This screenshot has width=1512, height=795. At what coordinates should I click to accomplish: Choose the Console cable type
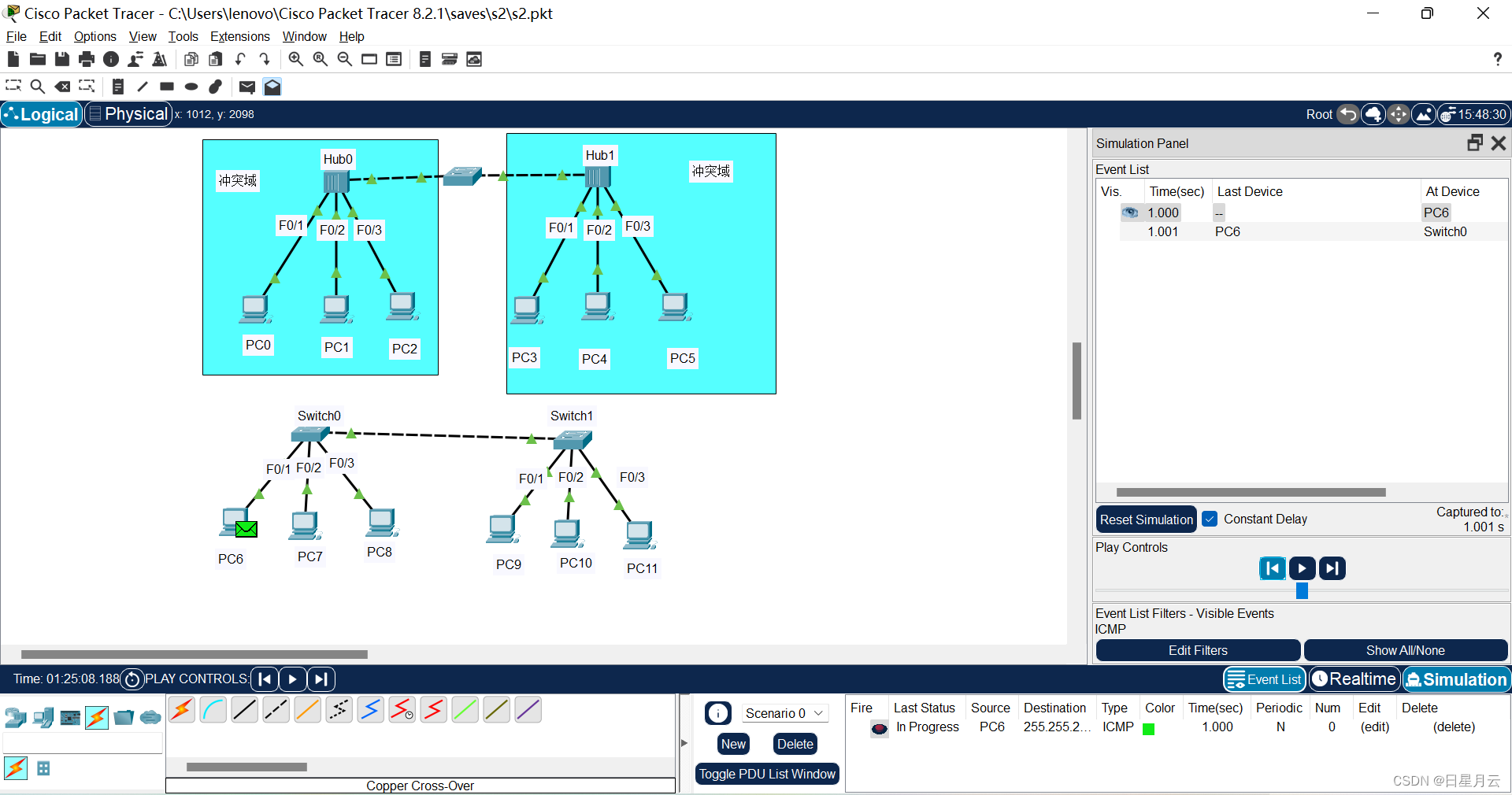pyautogui.click(x=213, y=710)
